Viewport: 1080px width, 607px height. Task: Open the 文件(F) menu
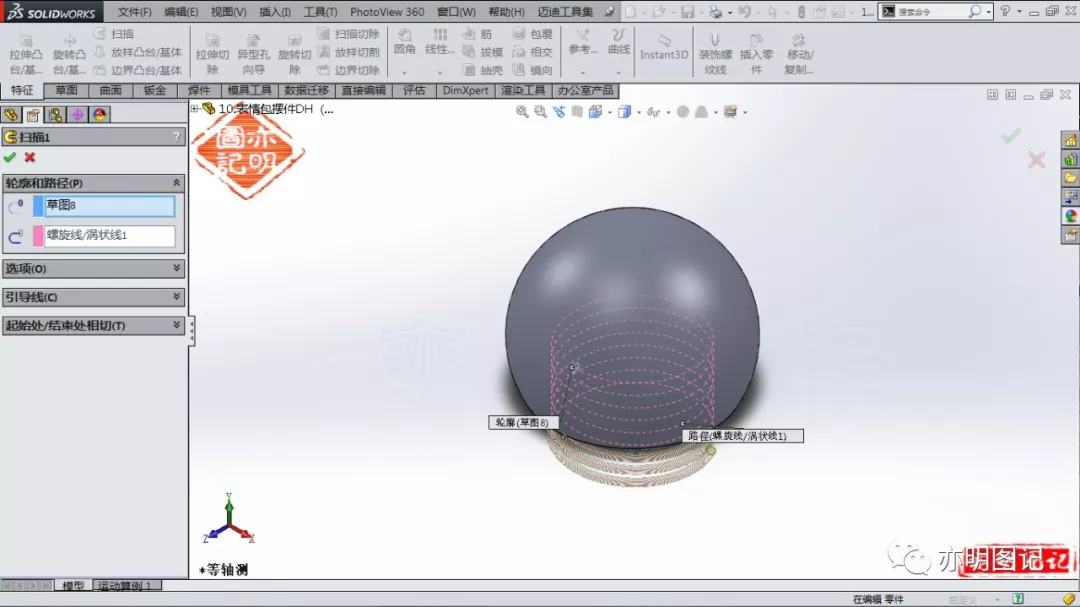134,12
